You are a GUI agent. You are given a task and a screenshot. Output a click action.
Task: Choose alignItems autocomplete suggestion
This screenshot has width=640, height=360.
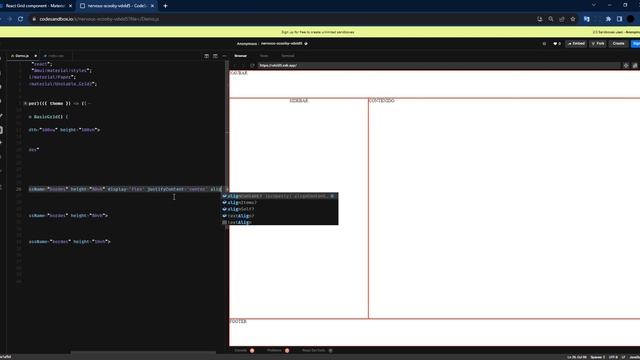[280, 202]
